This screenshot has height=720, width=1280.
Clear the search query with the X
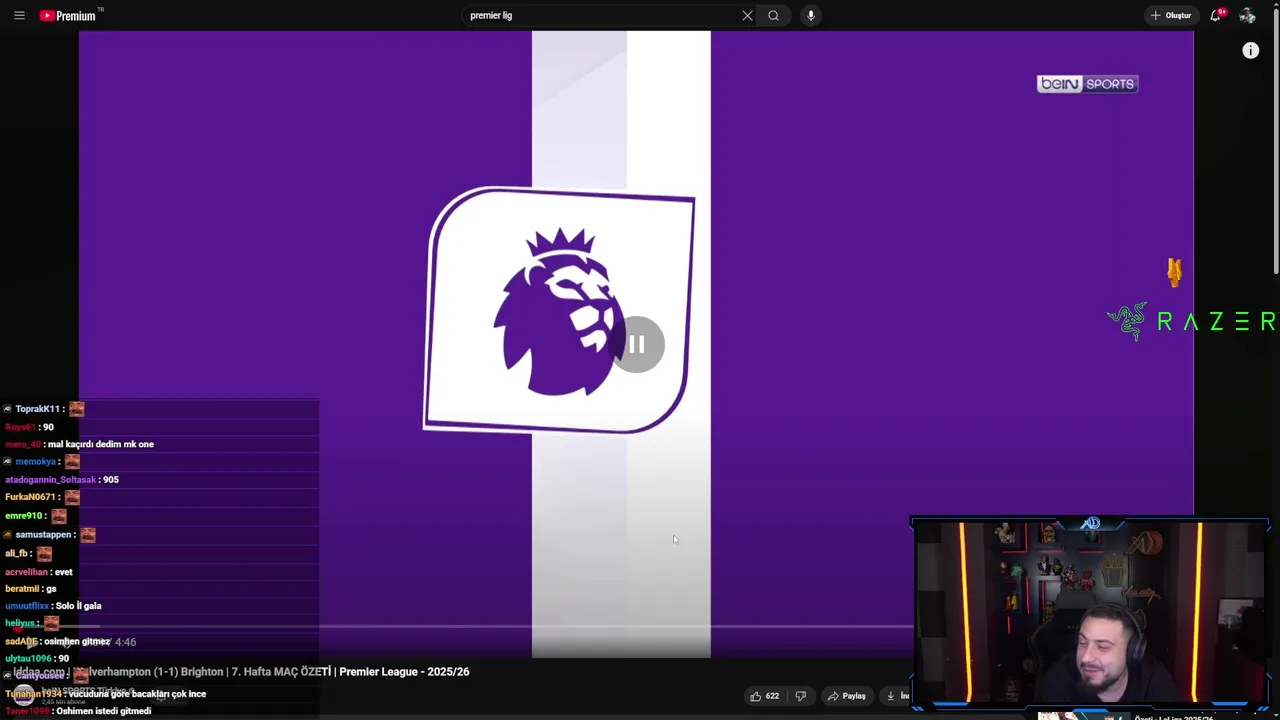tap(747, 15)
